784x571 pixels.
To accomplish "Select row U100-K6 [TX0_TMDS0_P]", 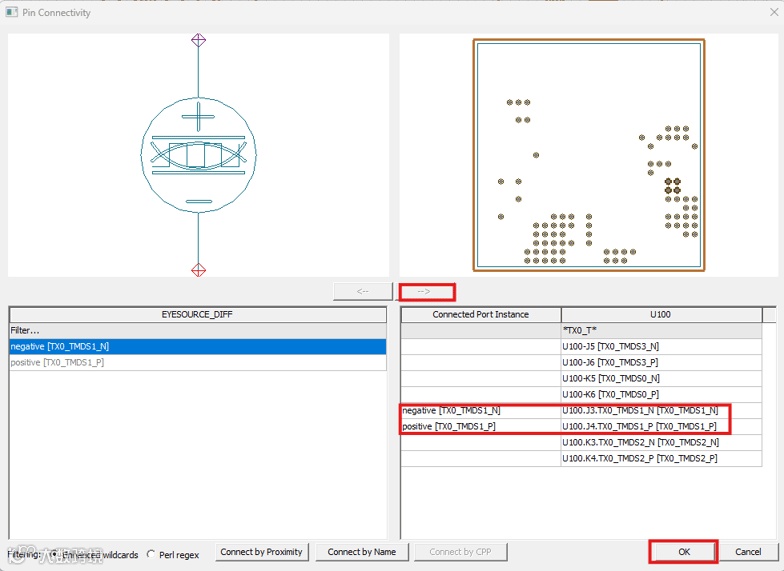I will (x=661, y=394).
